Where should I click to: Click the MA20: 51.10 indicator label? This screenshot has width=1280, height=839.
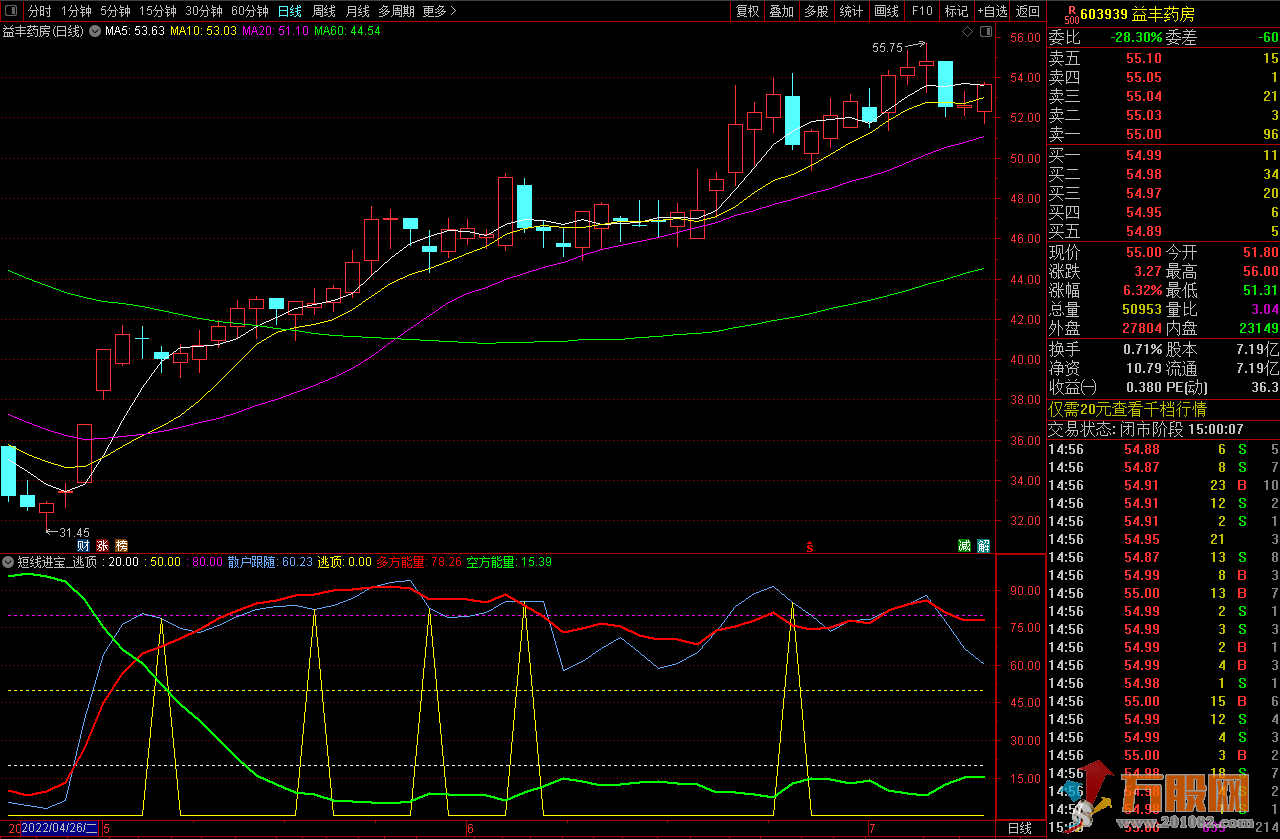tap(276, 31)
